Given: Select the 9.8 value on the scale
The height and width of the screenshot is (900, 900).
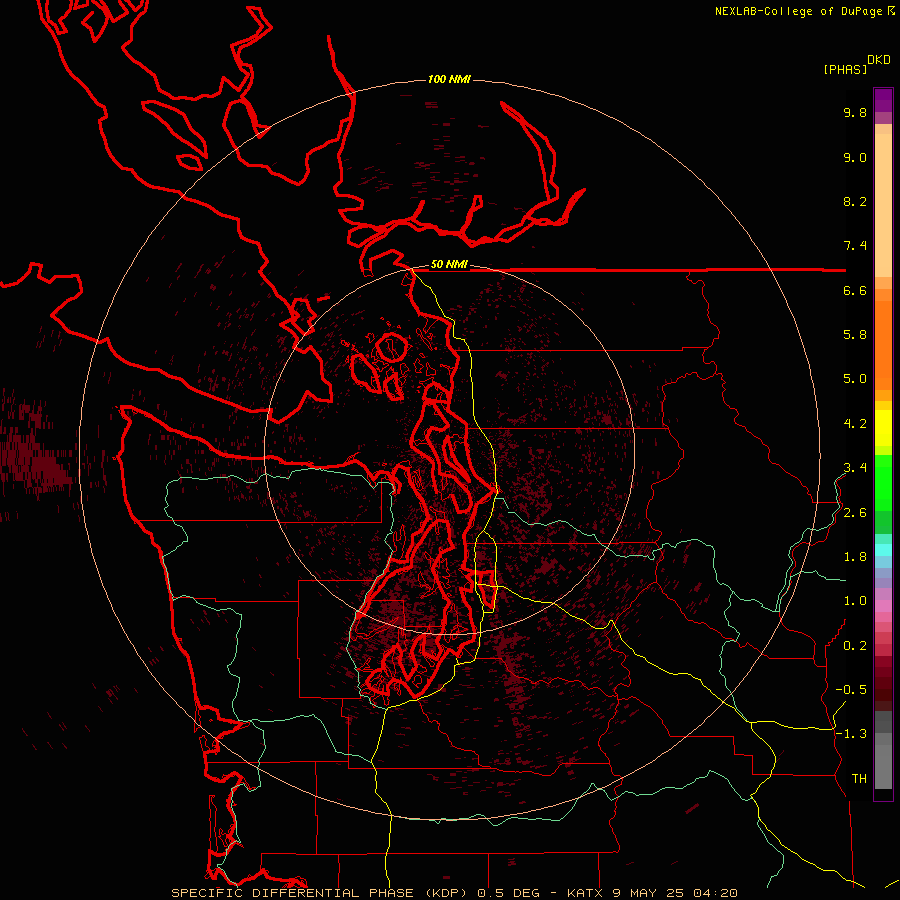Looking at the screenshot, I should pyautogui.click(x=855, y=112).
